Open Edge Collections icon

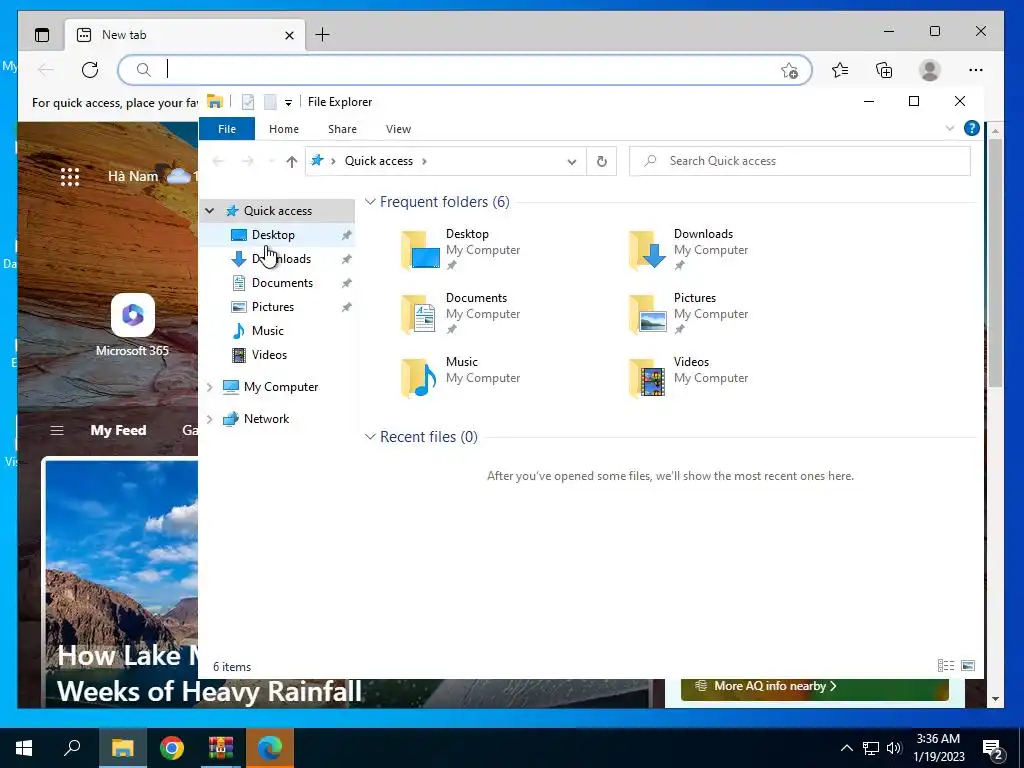[884, 69]
